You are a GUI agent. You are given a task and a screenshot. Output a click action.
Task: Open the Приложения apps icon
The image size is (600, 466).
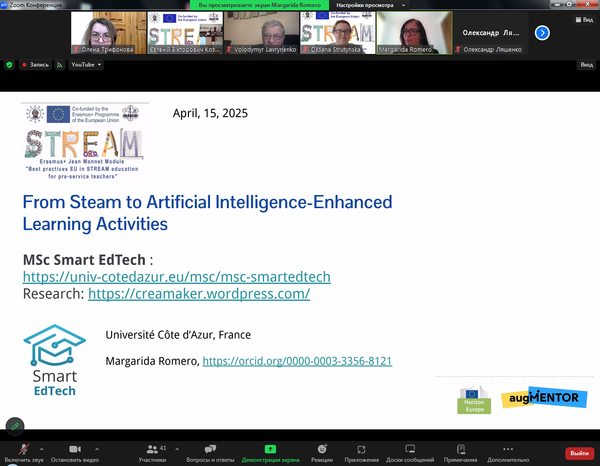point(362,449)
